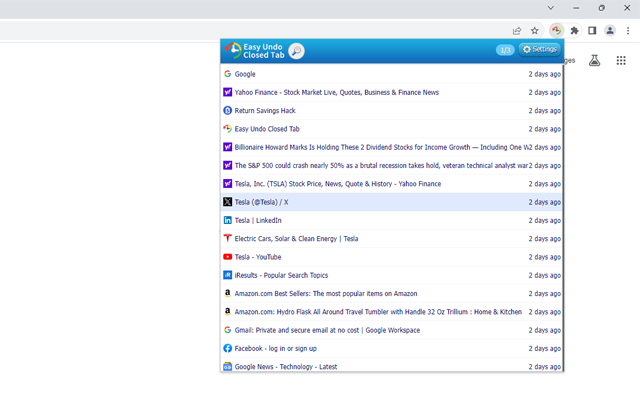640x400 pixels.
Task: Click the YouTube favicon beside Tesla - YouTube
Action: (227, 257)
